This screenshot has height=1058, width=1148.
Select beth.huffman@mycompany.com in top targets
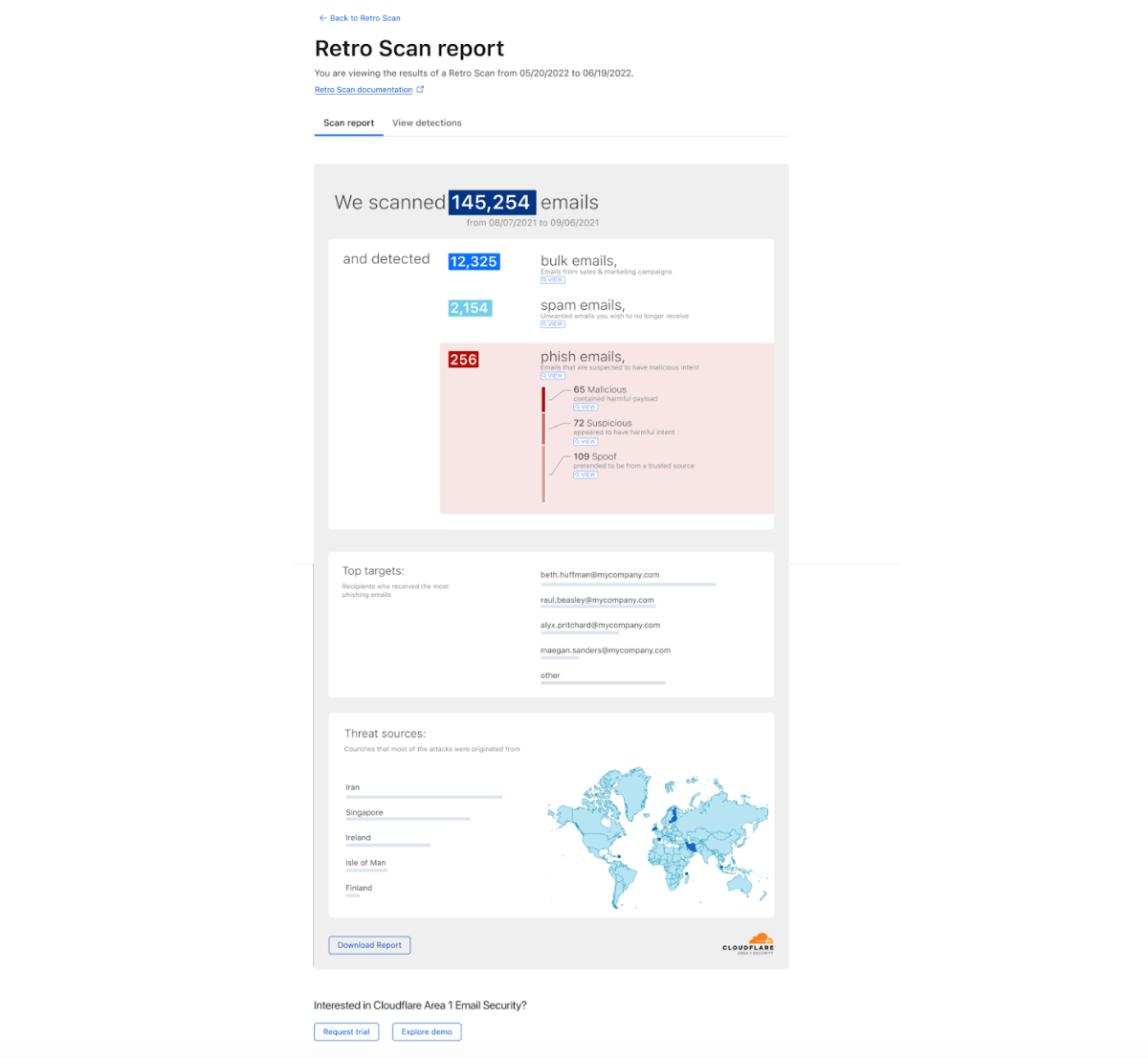600,575
